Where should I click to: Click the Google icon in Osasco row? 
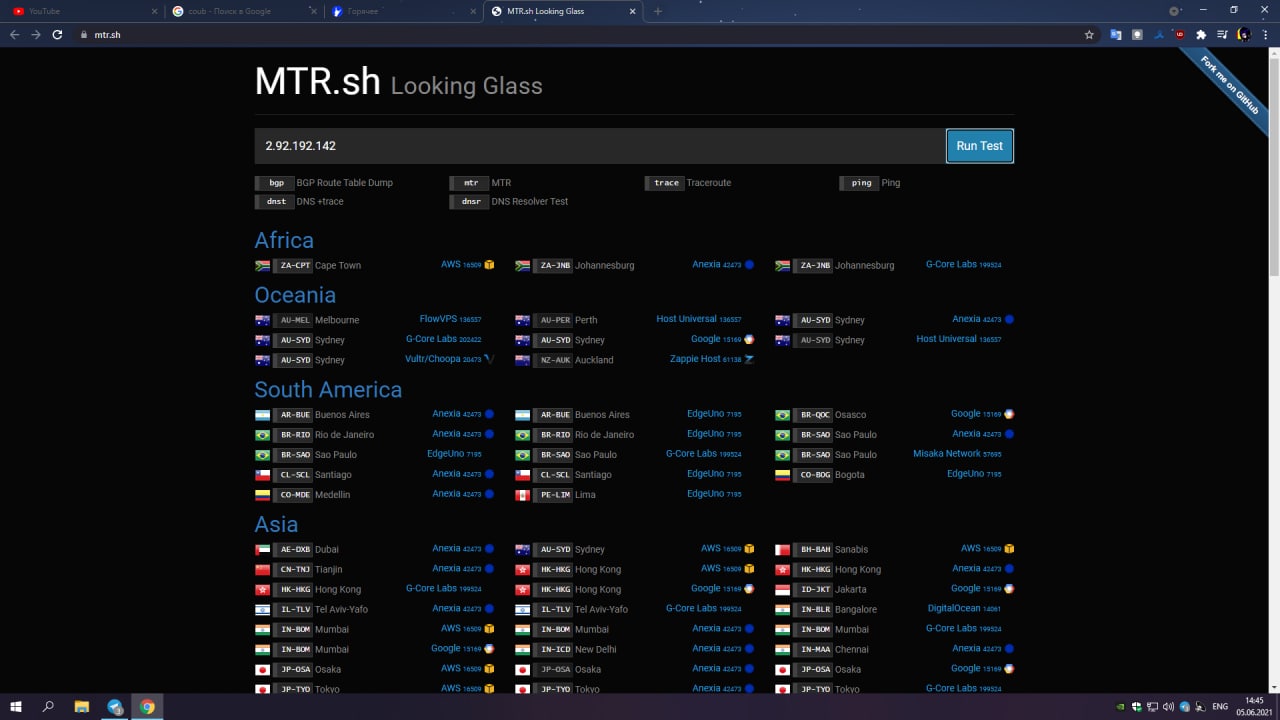1009,414
